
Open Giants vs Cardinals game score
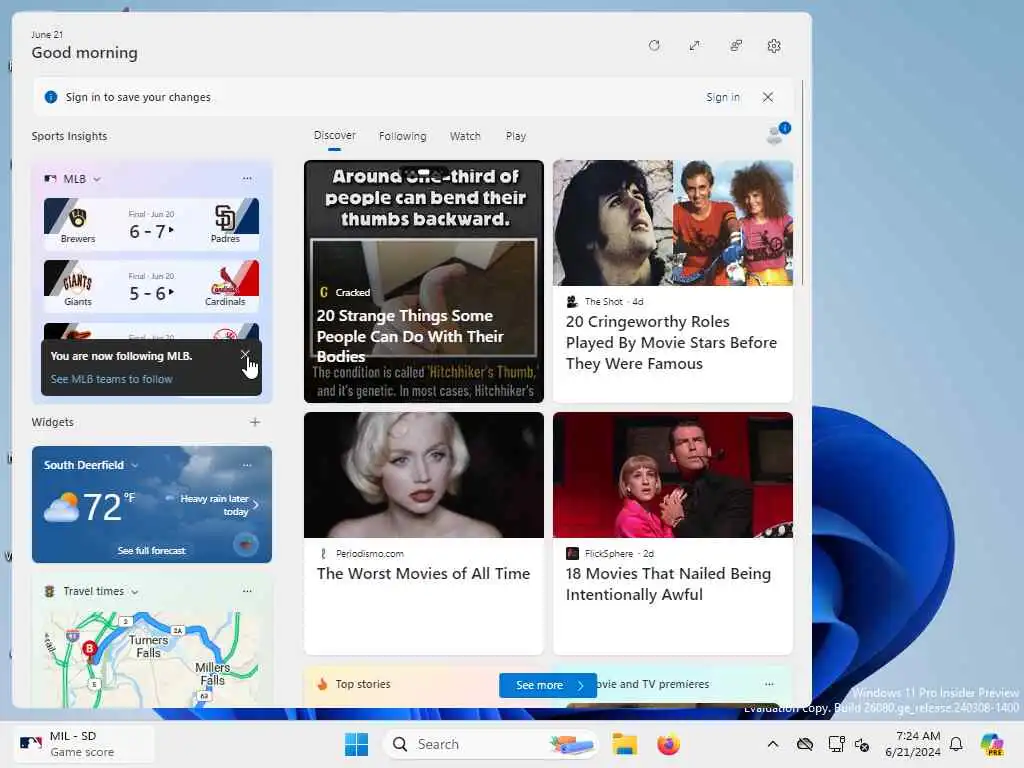tap(152, 286)
